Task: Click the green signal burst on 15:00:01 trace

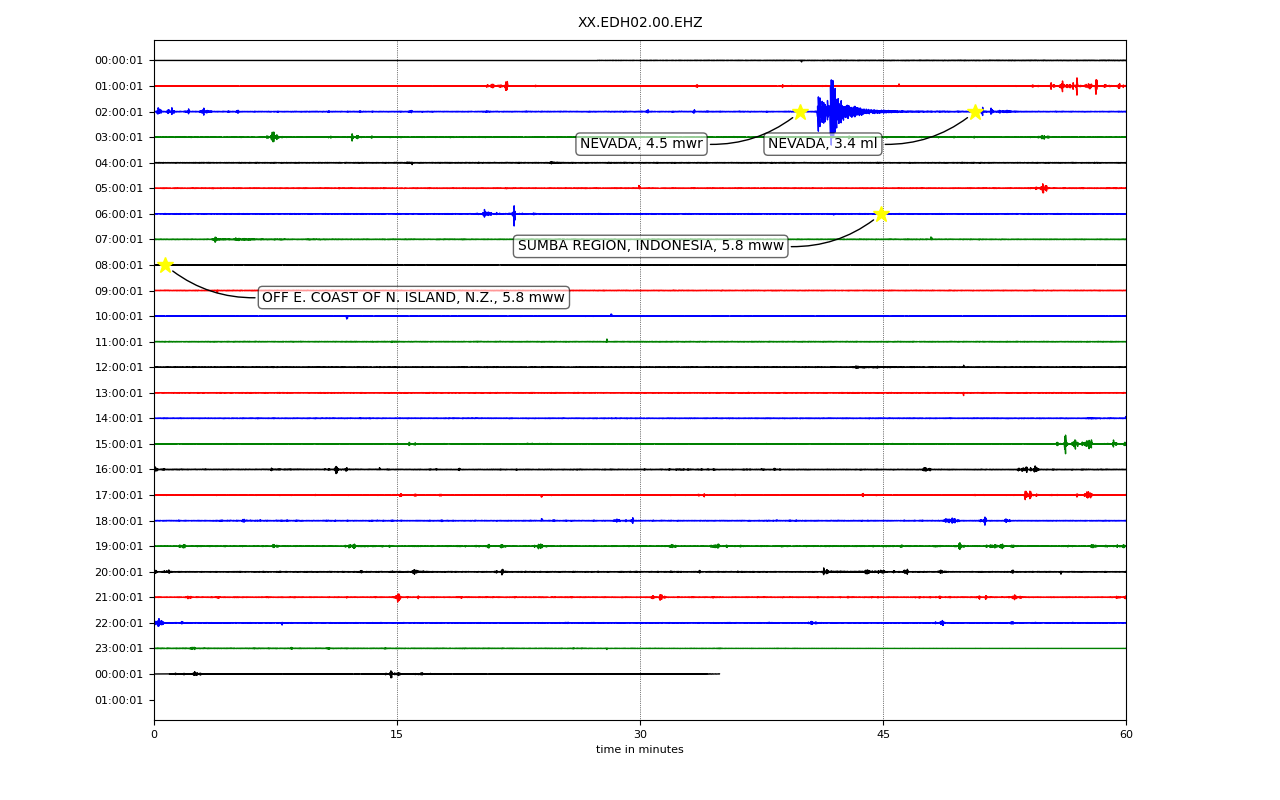Action: (1085, 443)
